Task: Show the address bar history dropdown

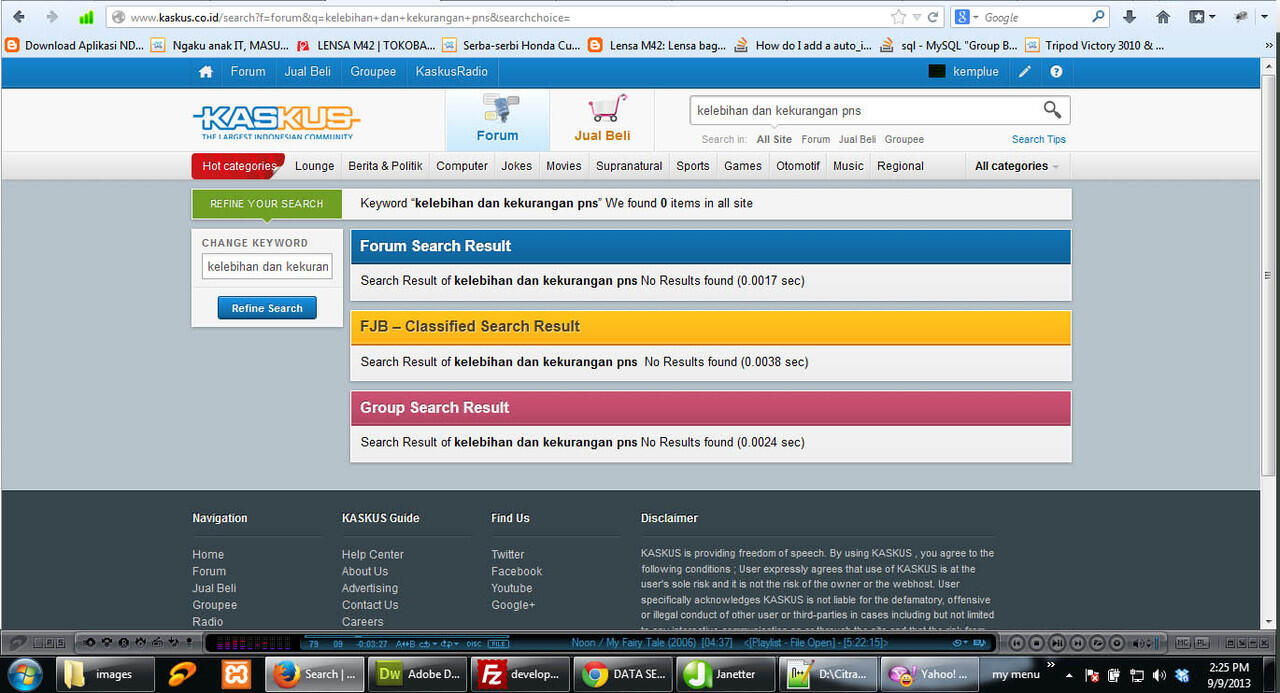Action: coord(916,17)
